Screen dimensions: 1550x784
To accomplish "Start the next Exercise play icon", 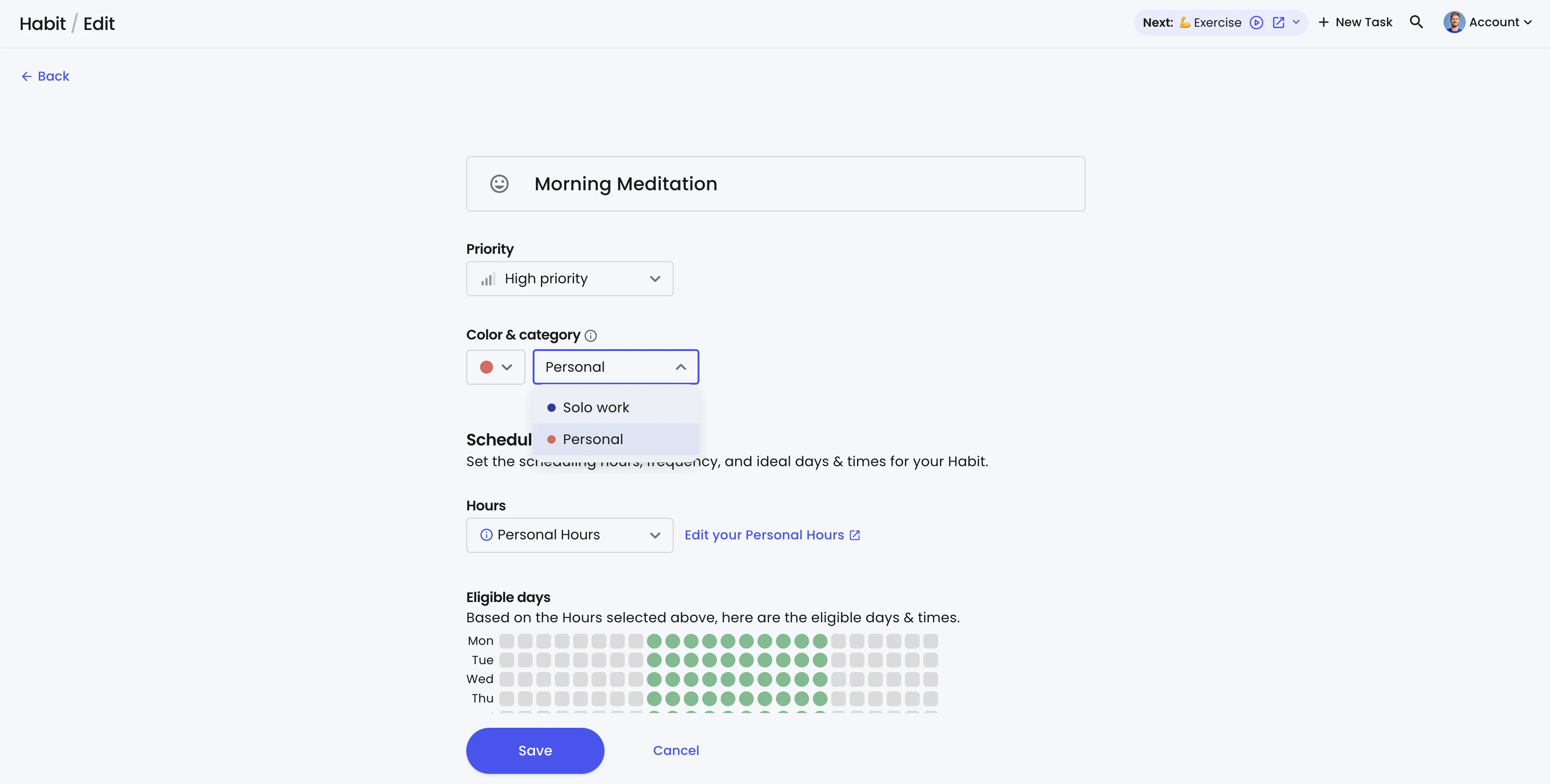I will coord(1256,23).
